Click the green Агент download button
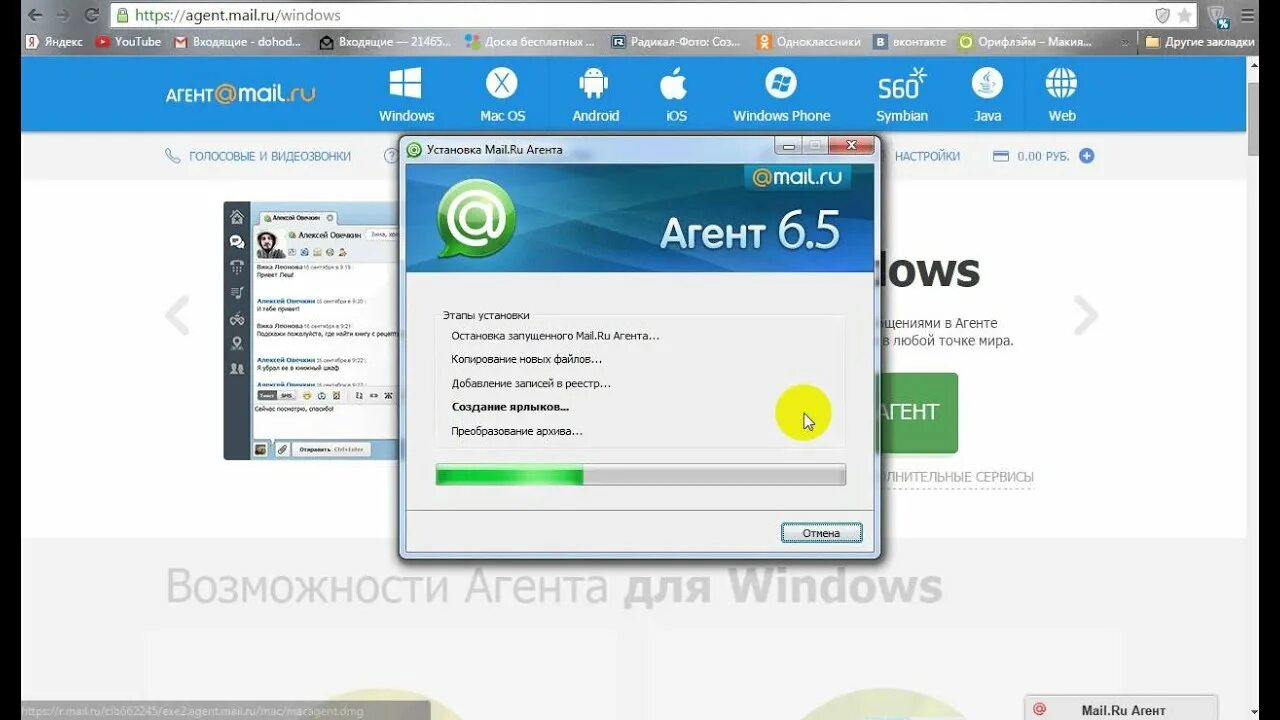 (x=918, y=412)
